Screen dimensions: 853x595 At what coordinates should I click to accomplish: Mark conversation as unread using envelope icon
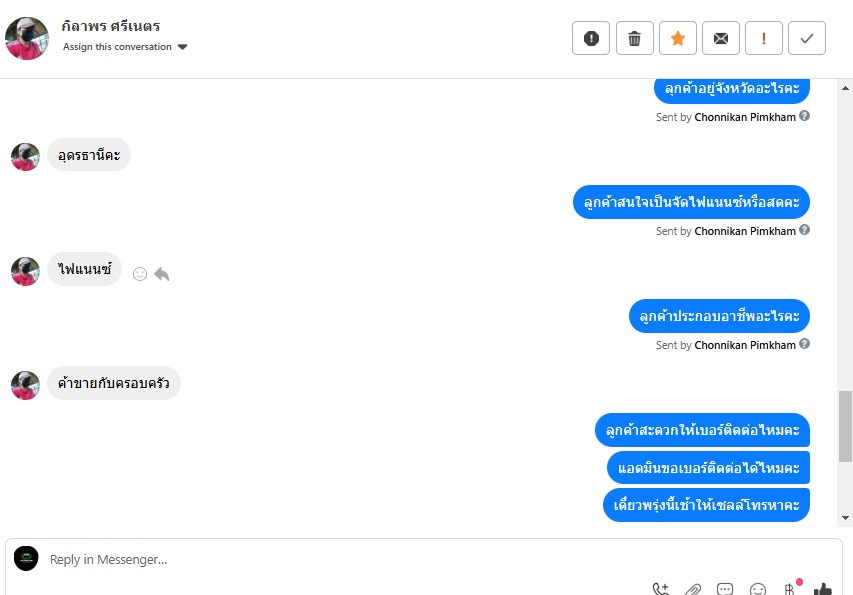coord(721,38)
